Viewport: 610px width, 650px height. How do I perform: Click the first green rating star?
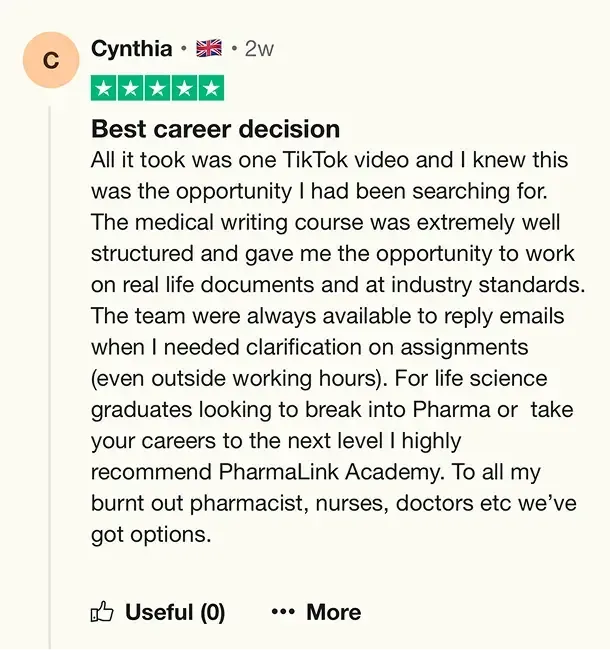[x=104, y=88]
